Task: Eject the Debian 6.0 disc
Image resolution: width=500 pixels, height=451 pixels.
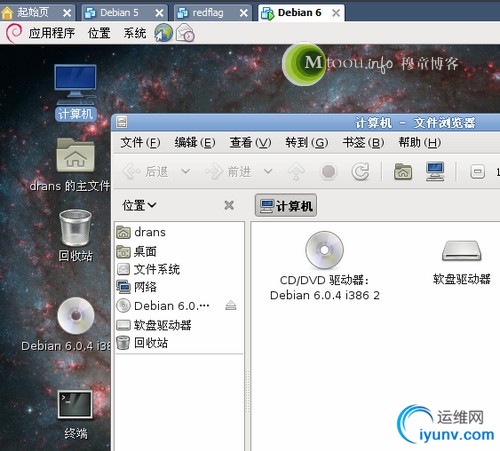Action: pos(231,306)
